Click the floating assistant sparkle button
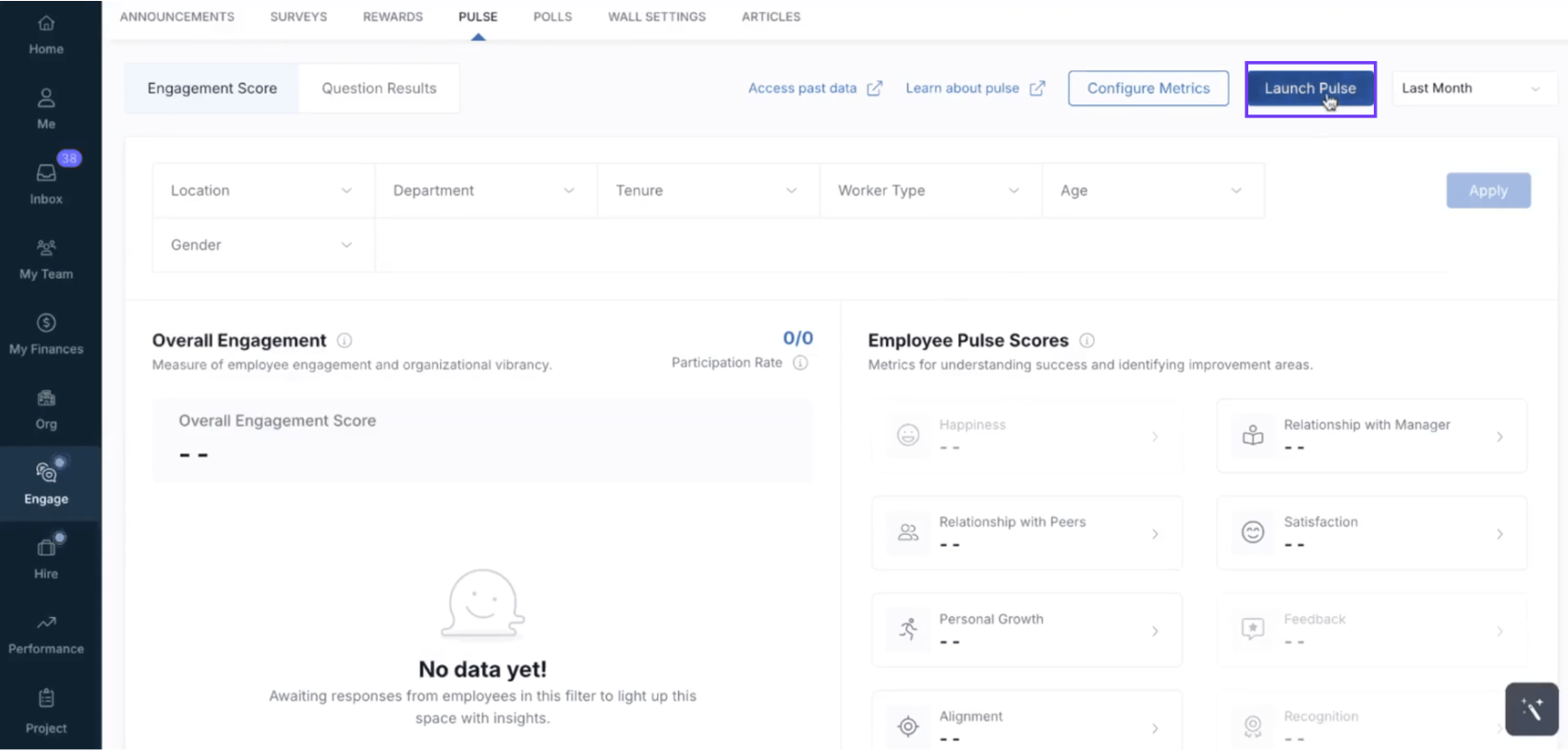This screenshot has width=1568, height=751. pyautogui.click(x=1531, y=709)
